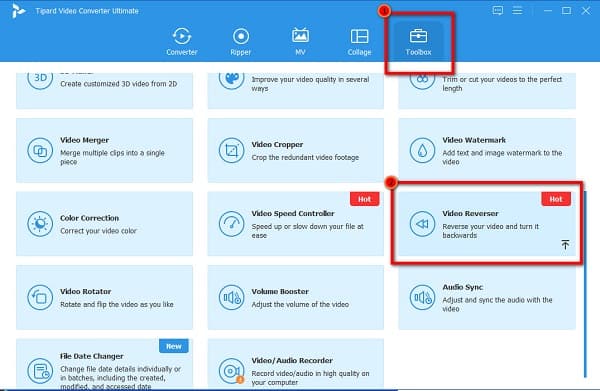Open the Video Watermark tool title
The height and width of the screenshot is (391, 600).
click(474, 140)
